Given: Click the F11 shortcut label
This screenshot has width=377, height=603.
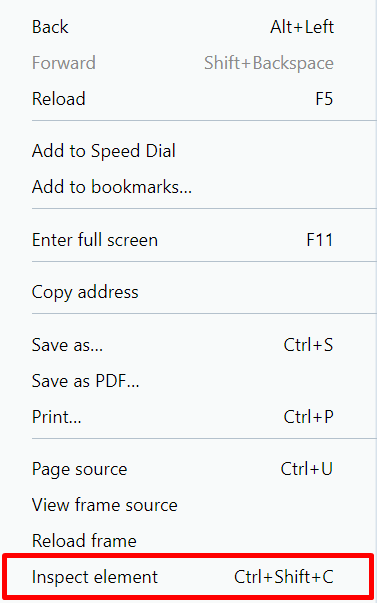Looking at the screenshot, I should pyautogui.click(x=320, y=240).
